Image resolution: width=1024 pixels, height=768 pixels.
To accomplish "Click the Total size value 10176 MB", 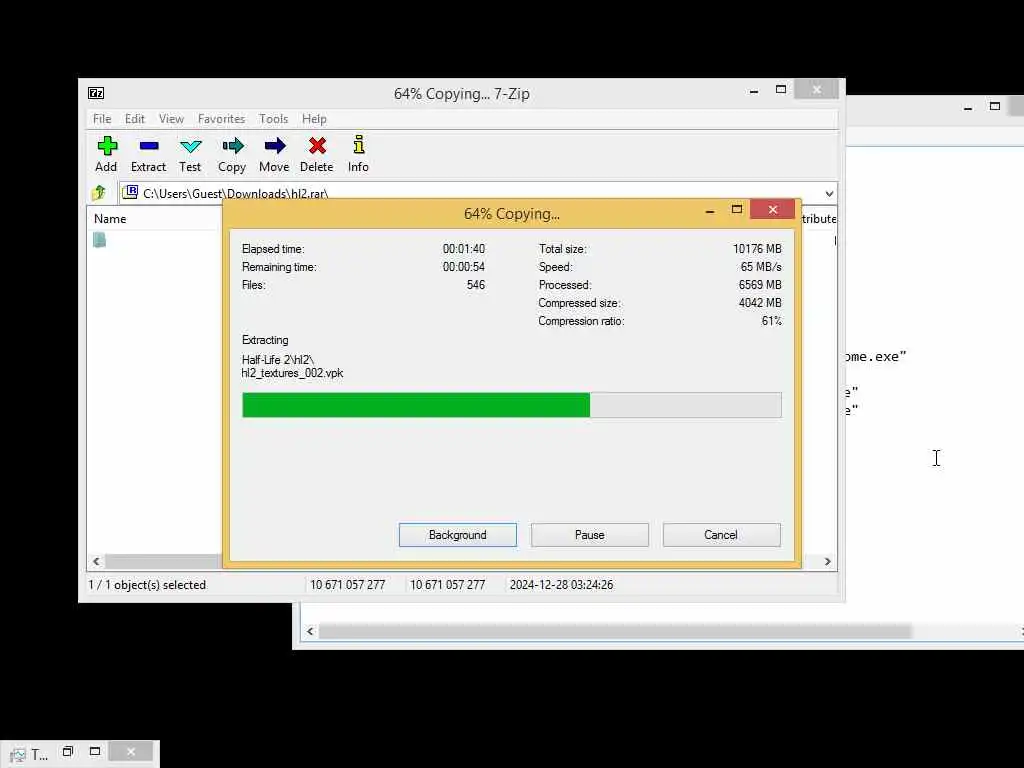I will click(x=757, y=249).
